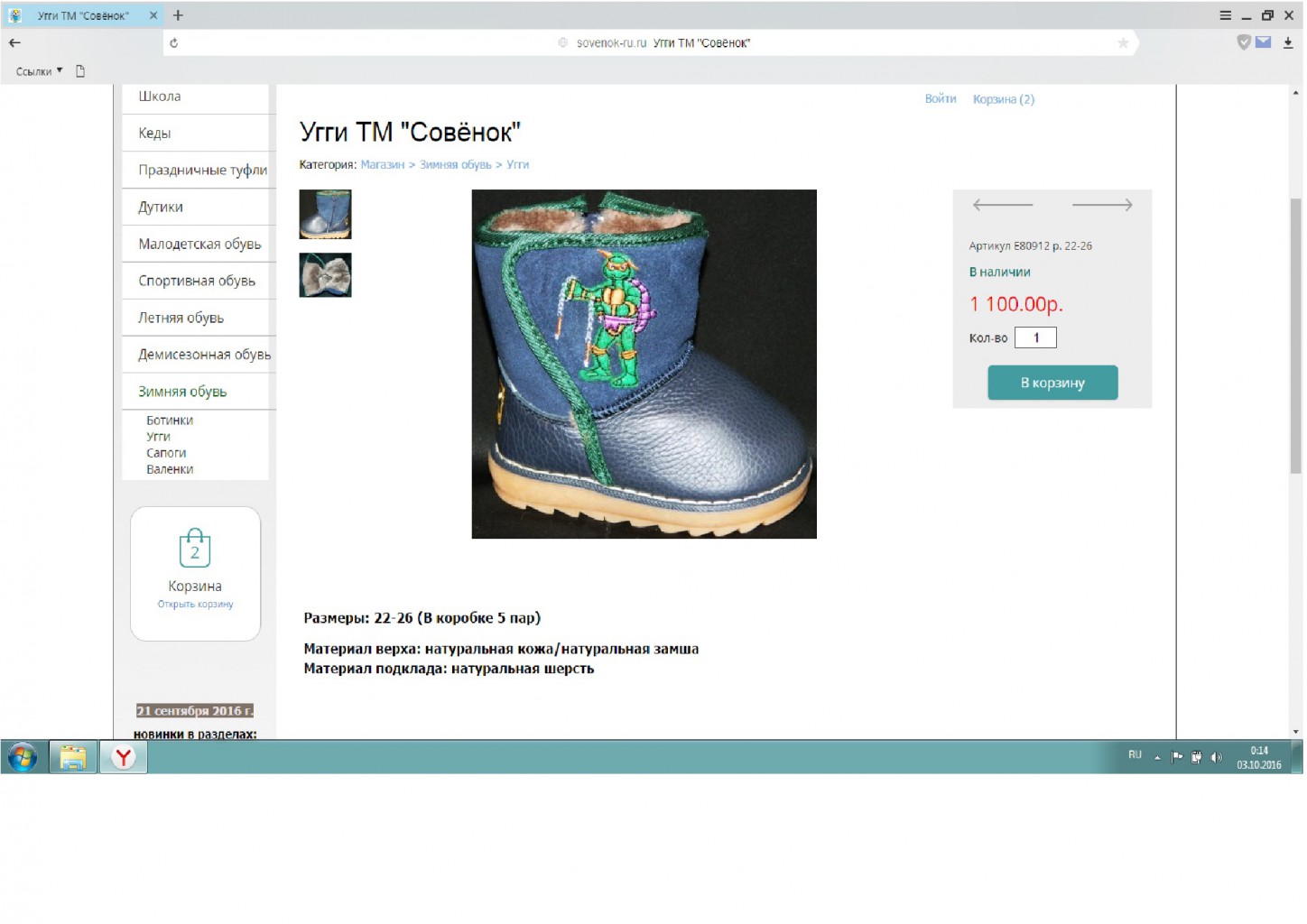Screen dimensions: 1307x924
Task: Go to previous product with left arrow
Action: pyautogui.click(x=1002, y=205)
